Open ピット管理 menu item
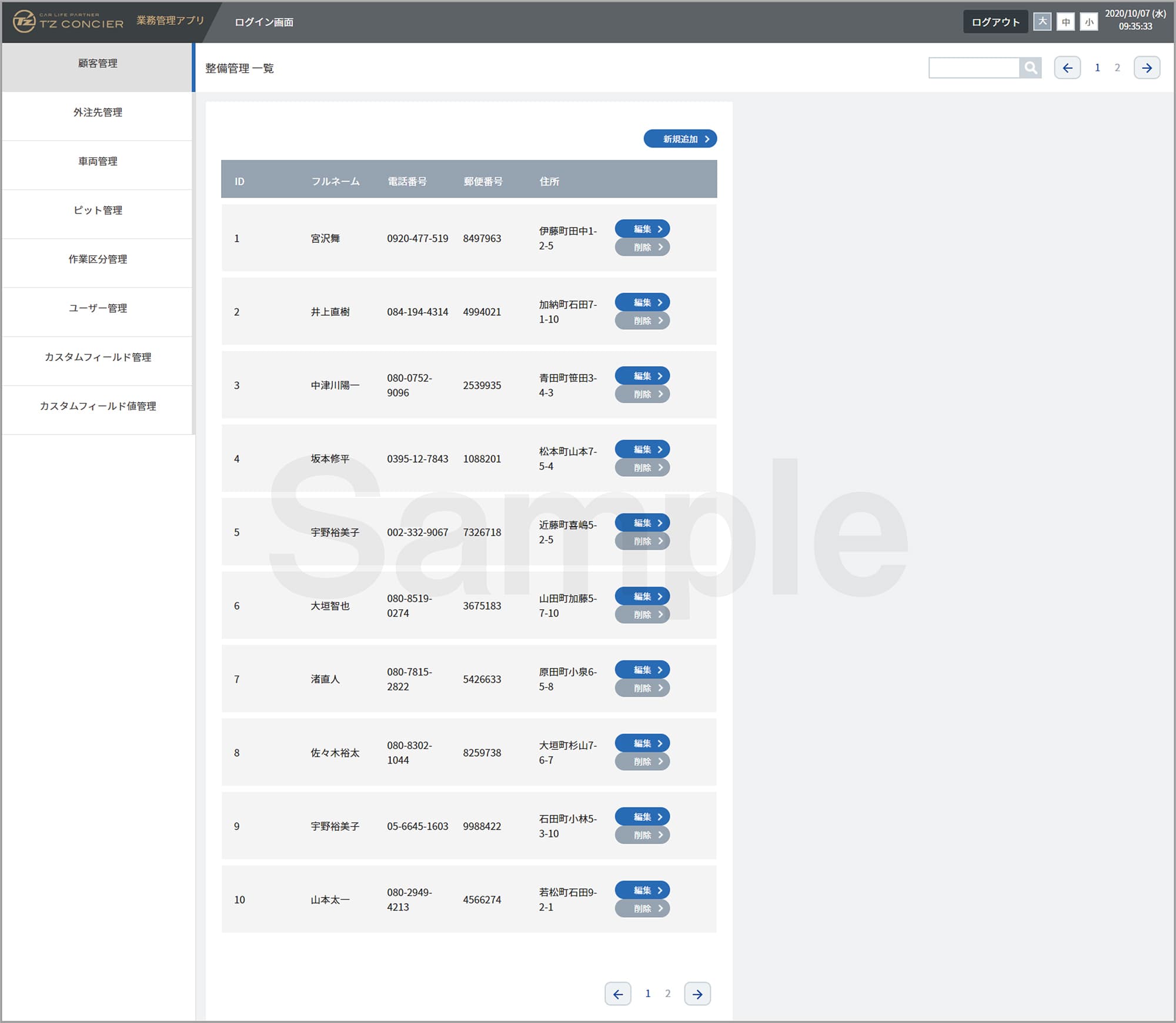The image size is (1176, 1023). [98, 210]
